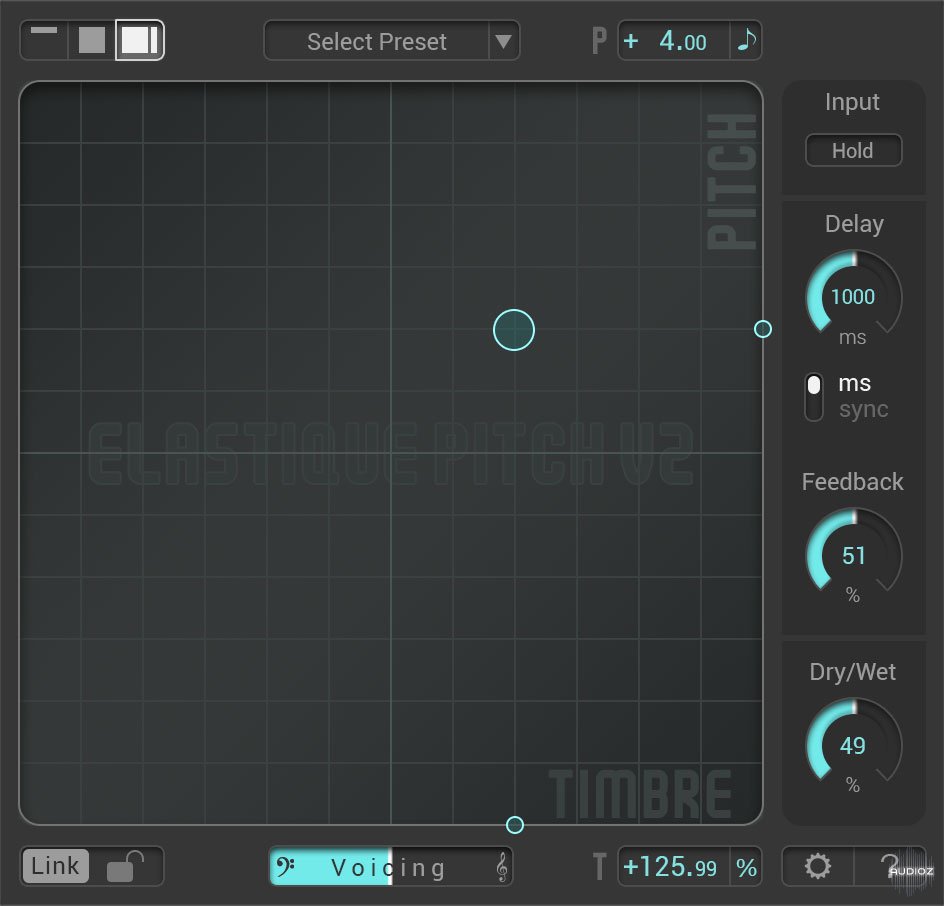Open settings with the gear icon
Image resolution: width=944 pixels, height=906 pixels.
(x=817, y=867)
